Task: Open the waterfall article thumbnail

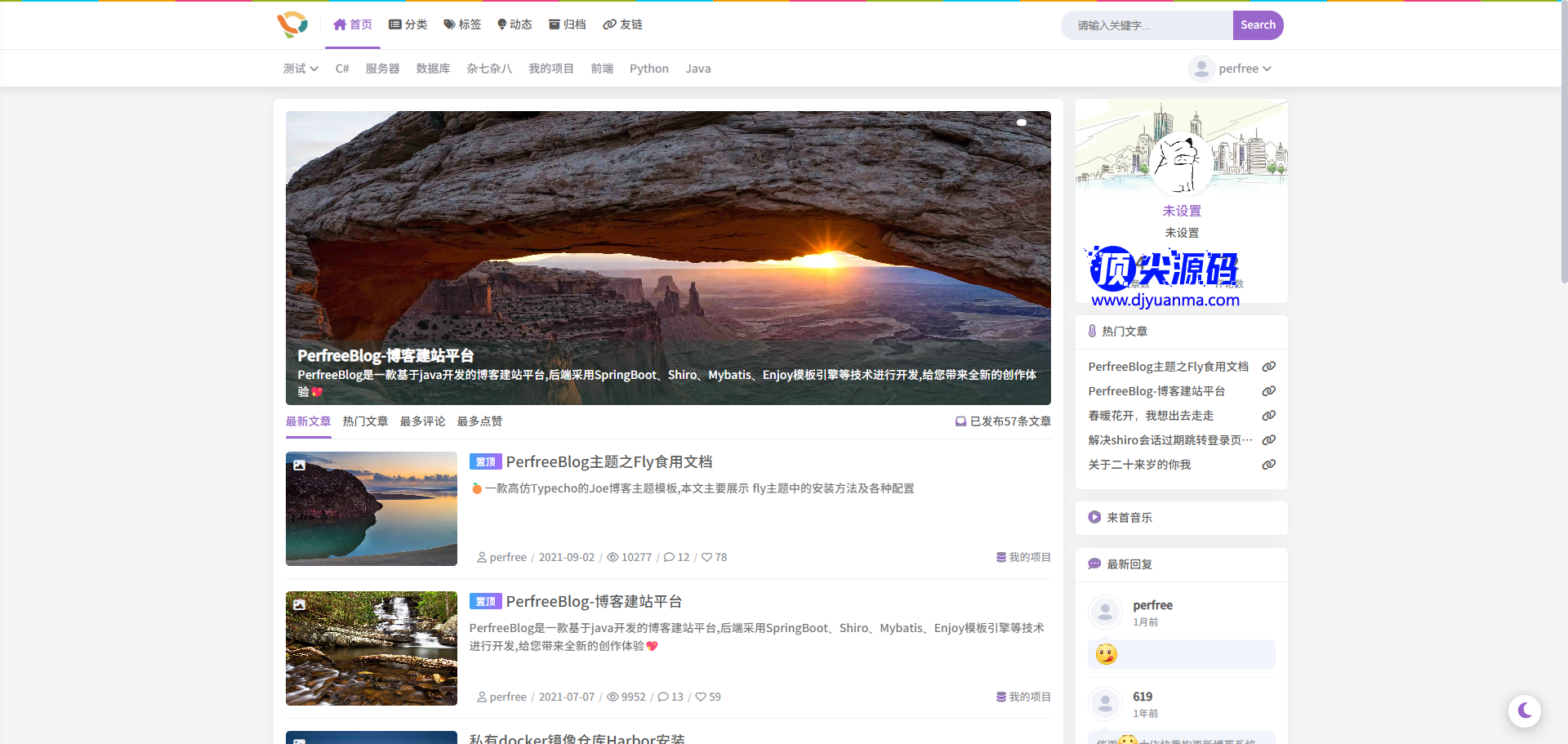Action: point(372,648)
